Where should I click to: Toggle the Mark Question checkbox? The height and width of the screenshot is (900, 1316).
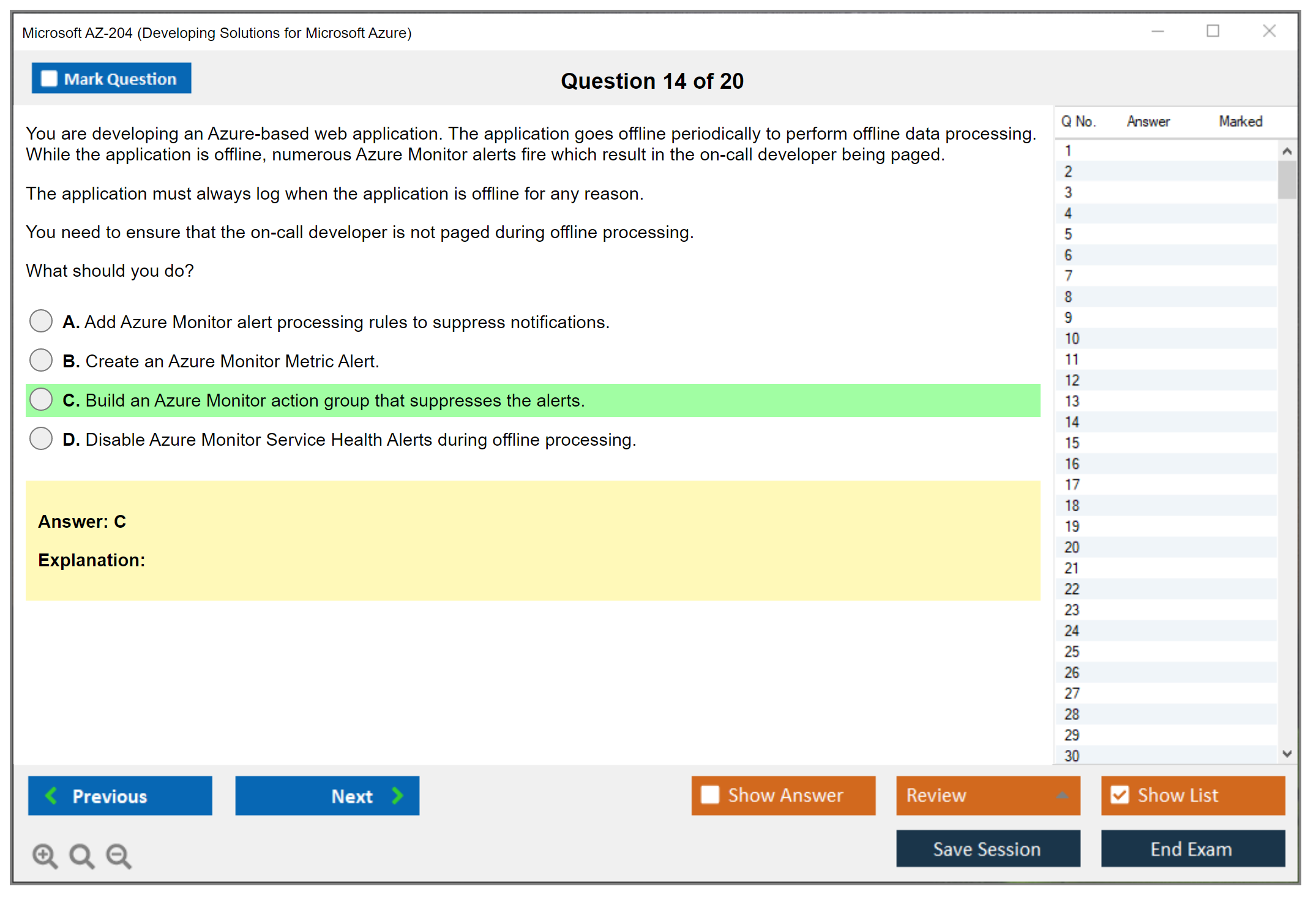[49, 78]
